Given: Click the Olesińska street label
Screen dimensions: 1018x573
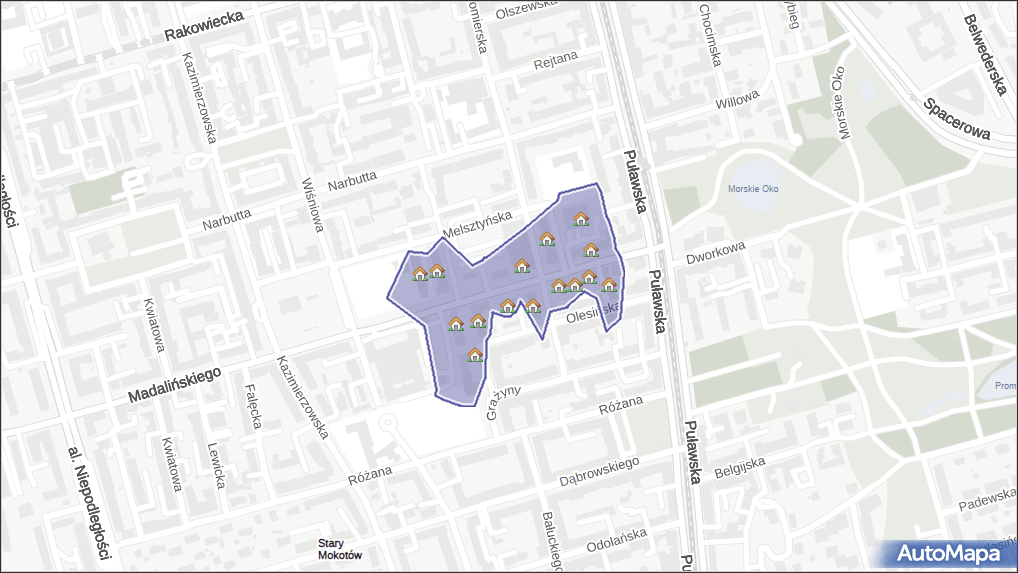Looking at the screenshot, I should click(x=592, y=313).
